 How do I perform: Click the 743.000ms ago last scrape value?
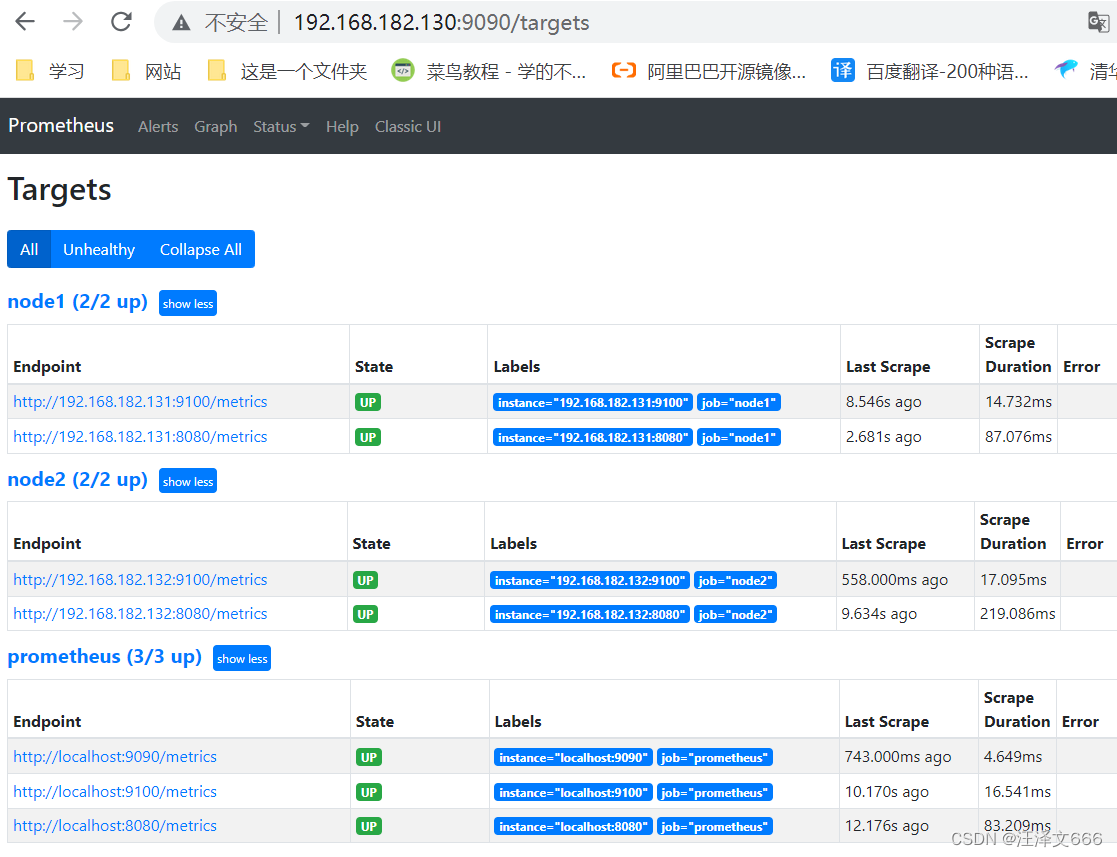click(x=898, y=757)
